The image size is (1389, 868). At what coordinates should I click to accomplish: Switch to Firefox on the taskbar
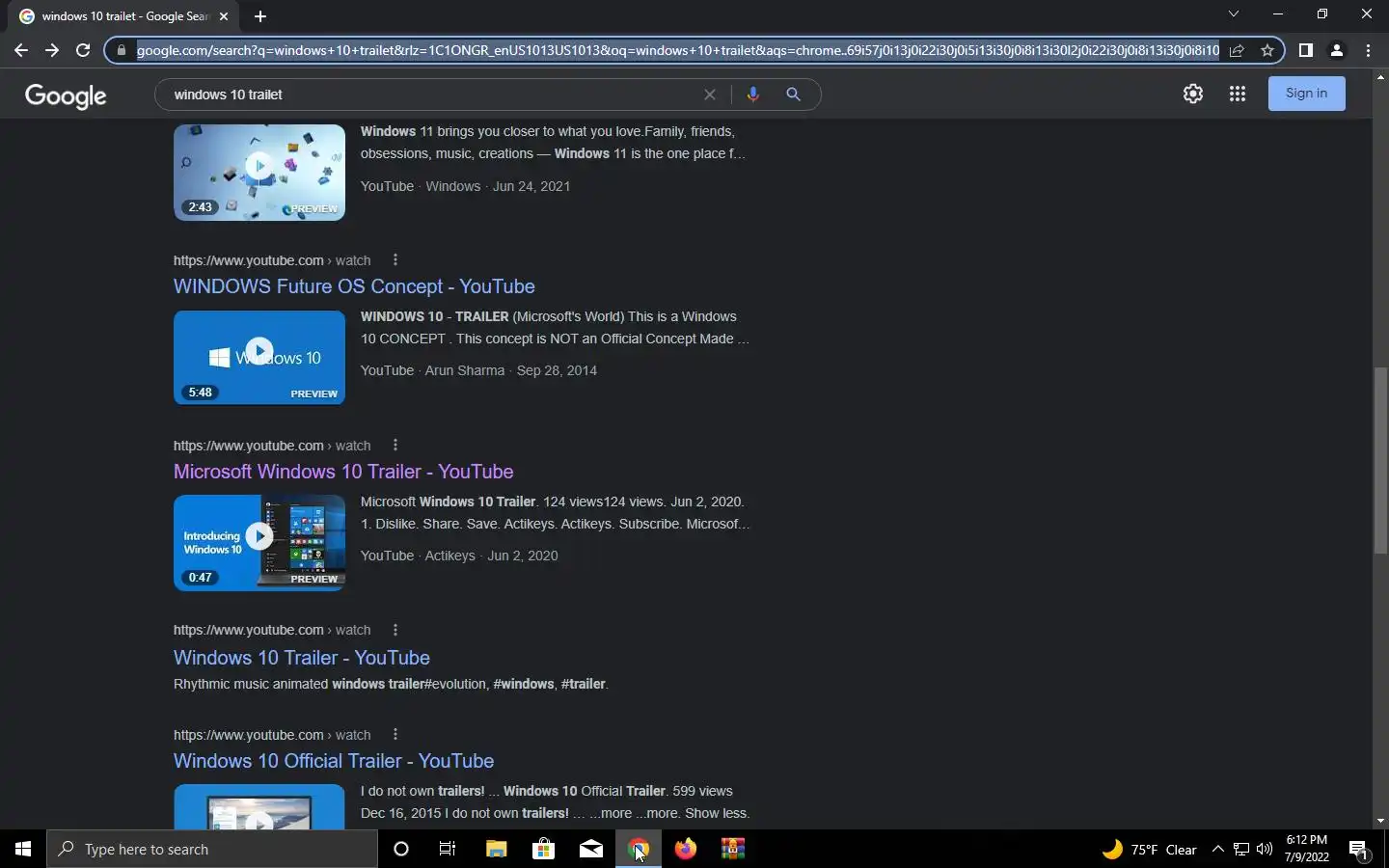(x=686, y=849)
